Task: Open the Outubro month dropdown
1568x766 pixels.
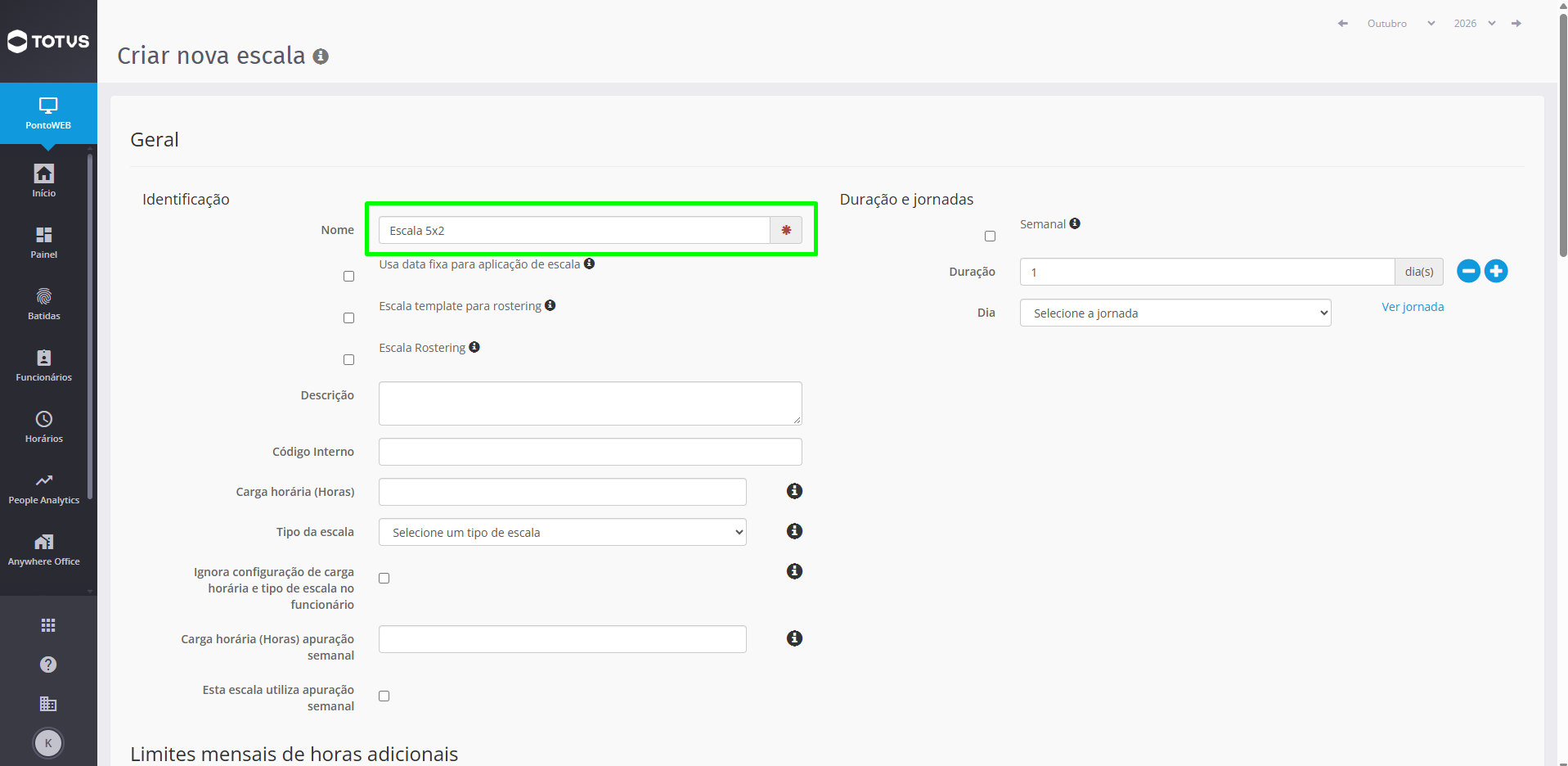Action: tap(1401, 24)
